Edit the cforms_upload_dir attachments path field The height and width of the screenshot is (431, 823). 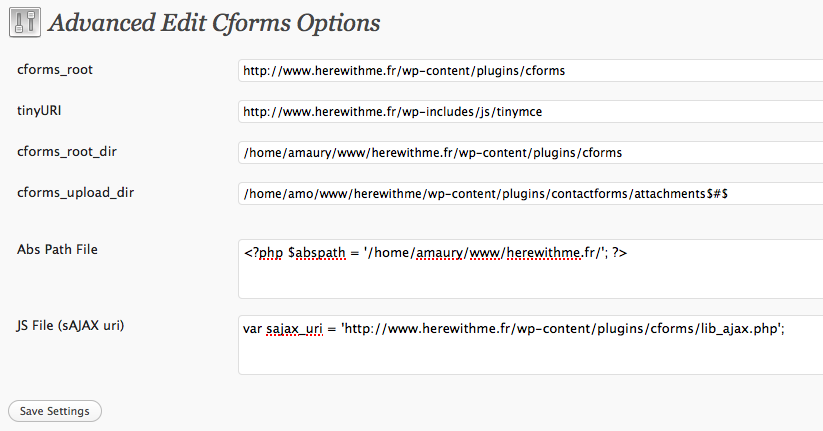pos(530,193)
